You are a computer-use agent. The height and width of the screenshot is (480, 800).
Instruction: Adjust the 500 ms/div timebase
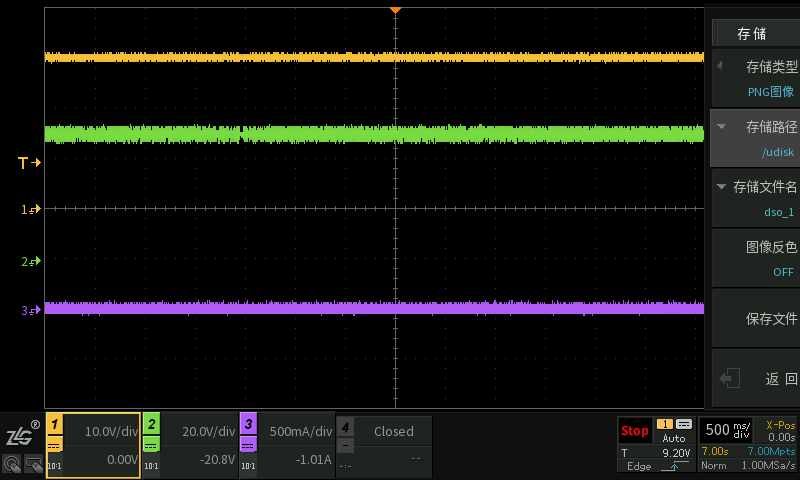pos(727,430)
